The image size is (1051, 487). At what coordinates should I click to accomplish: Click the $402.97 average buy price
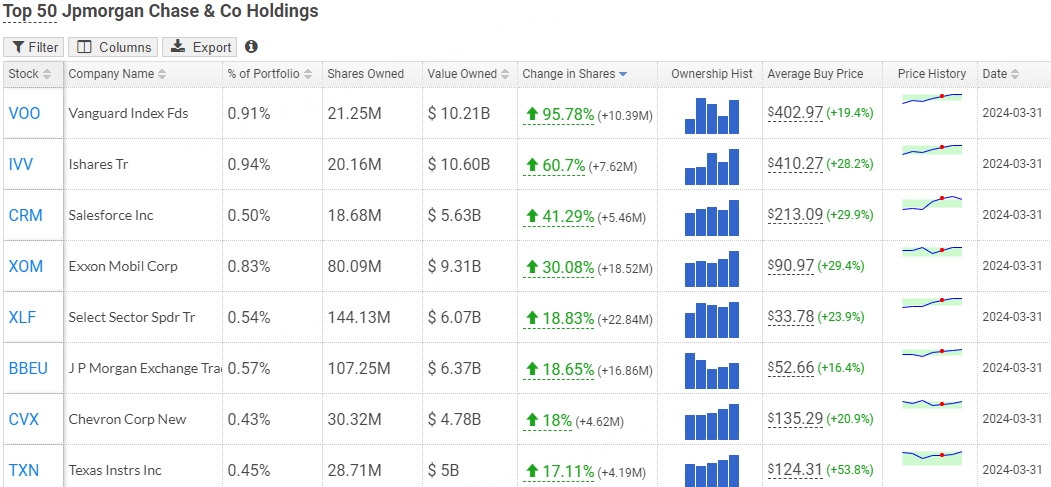(795, 113)
